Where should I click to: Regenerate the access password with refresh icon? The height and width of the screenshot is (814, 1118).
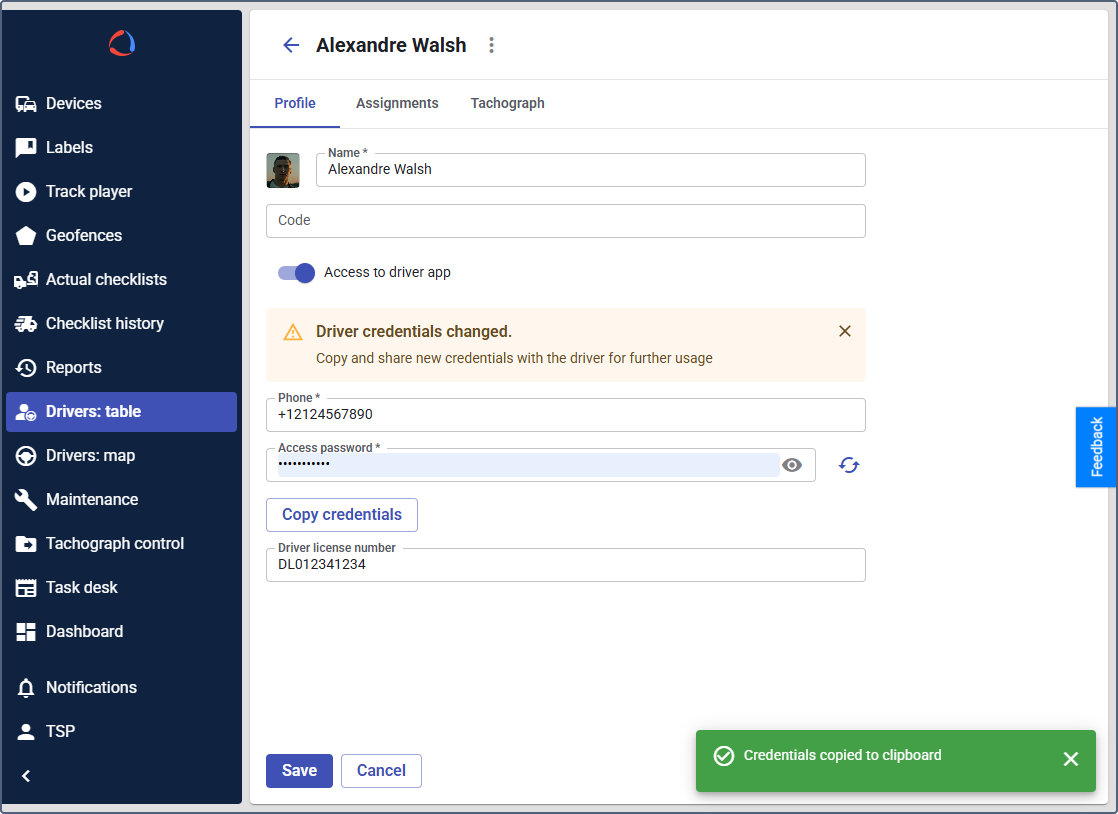tap(849, 465)
